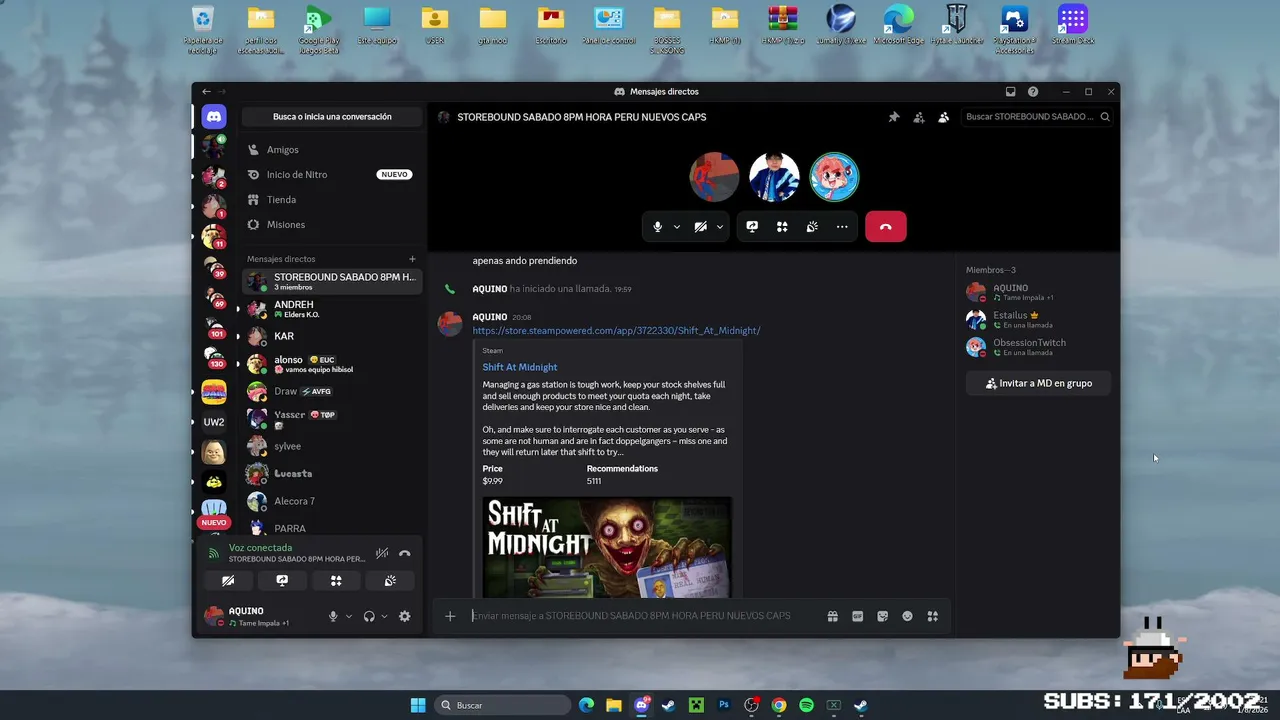Open the Amigos tab
The width and height of the screenshot is (1280, 720).
point(332,150)
